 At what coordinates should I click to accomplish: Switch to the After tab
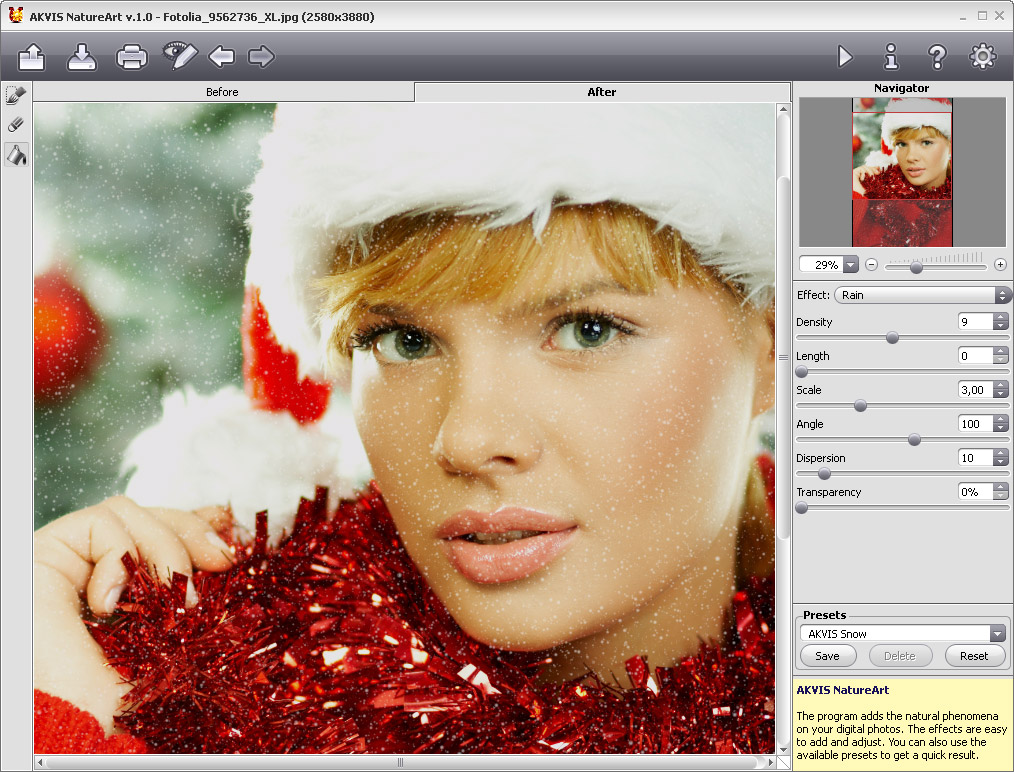tap(601, 92)
